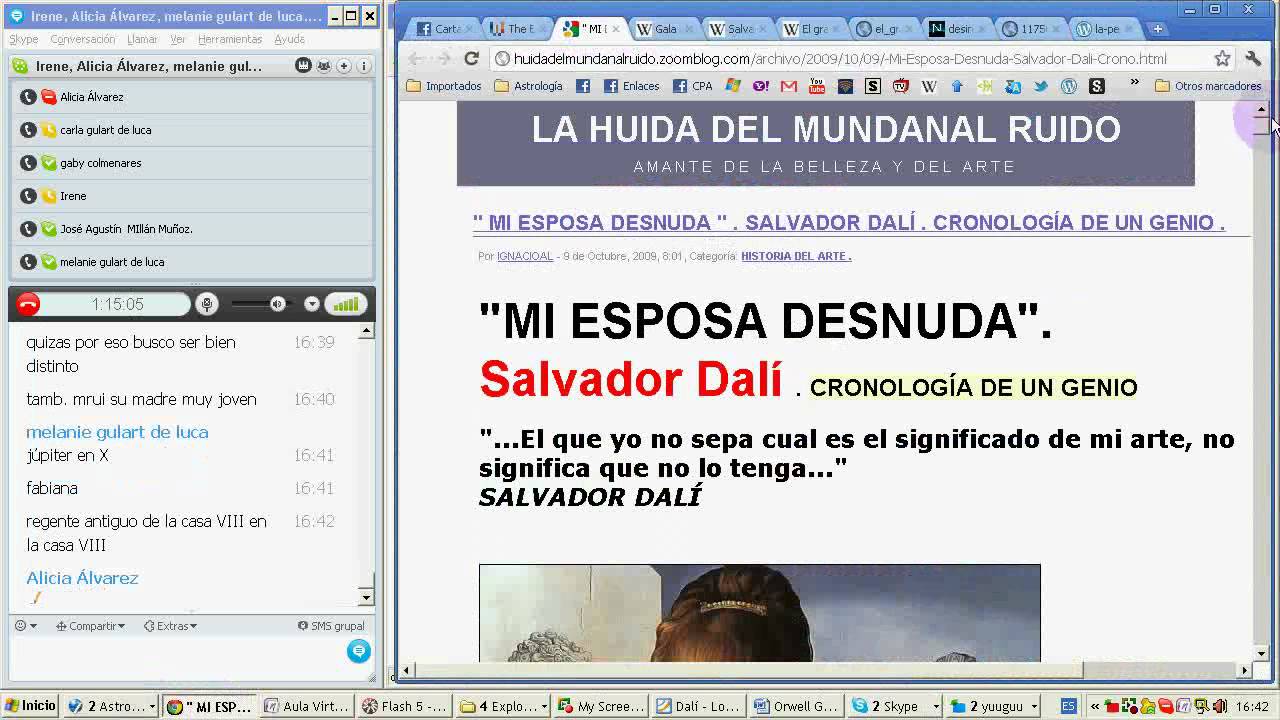
Task: Show the group participants icon in Skype
Action: tap(324, 66)
